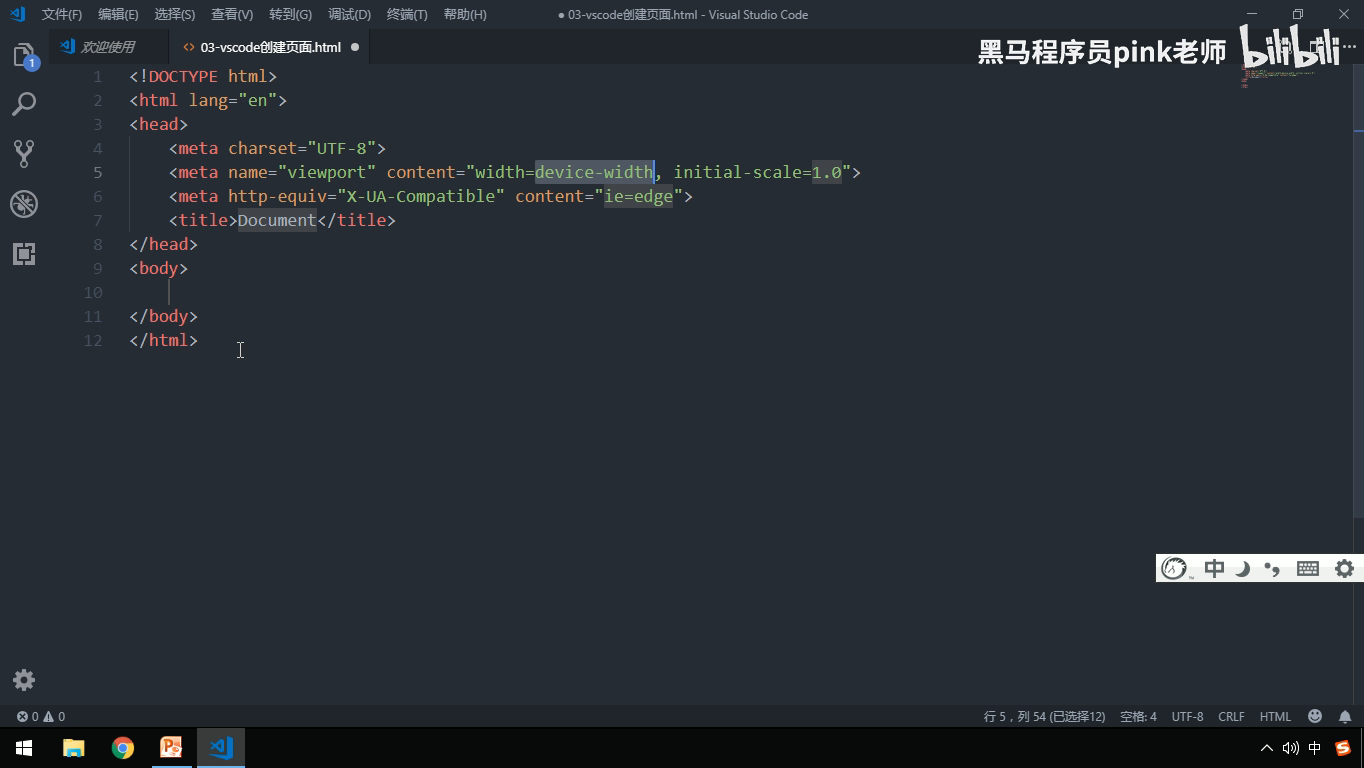
Task: Open PowerPoint from taskbar
Action: [172, 748]
